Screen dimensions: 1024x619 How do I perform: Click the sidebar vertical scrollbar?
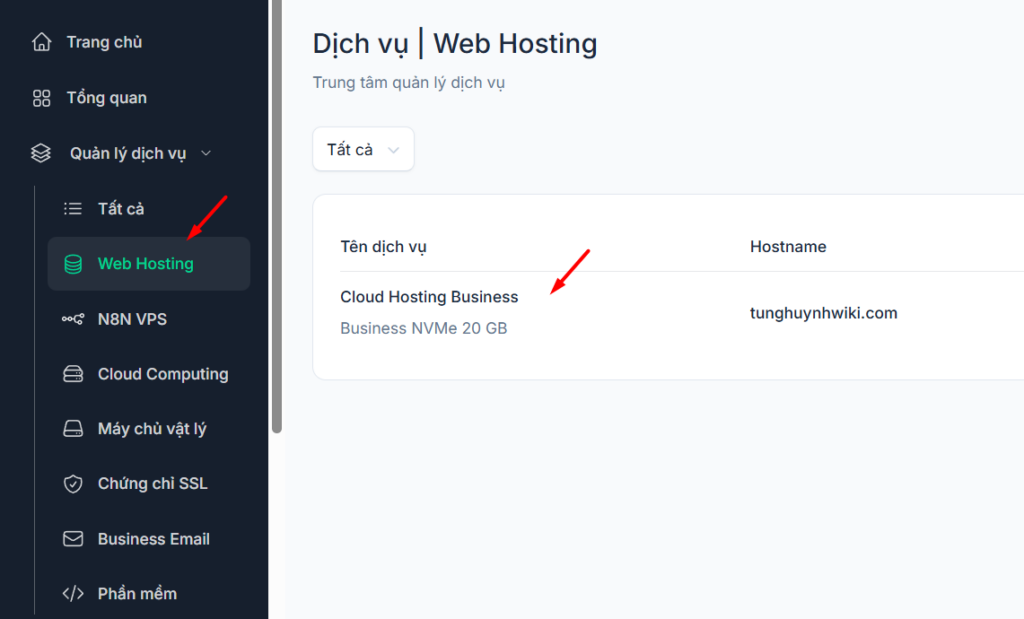(x=276, y=220)
